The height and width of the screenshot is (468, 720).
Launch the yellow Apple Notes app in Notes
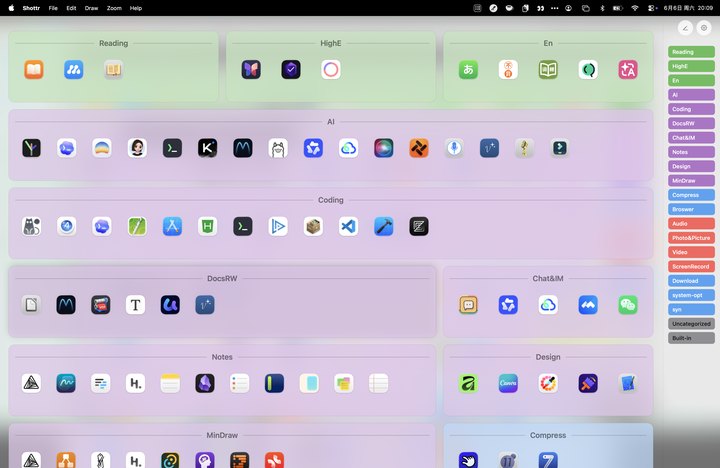(x=170, y=383)
